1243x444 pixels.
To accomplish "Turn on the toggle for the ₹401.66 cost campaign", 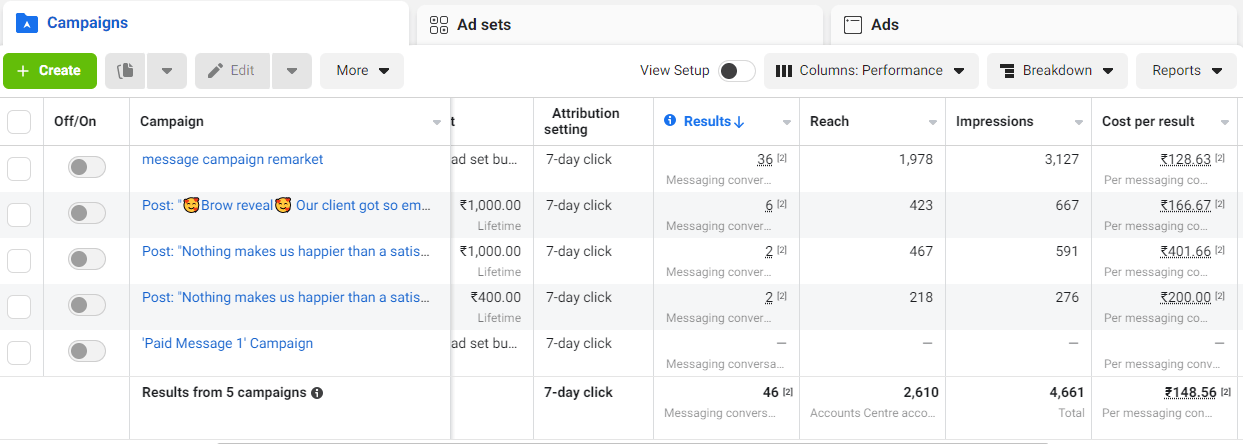I will tap(87, 260).
